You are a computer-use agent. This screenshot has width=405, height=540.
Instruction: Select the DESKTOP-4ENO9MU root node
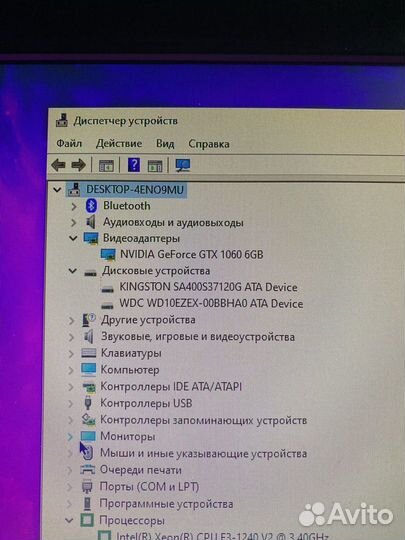[135, 189]
